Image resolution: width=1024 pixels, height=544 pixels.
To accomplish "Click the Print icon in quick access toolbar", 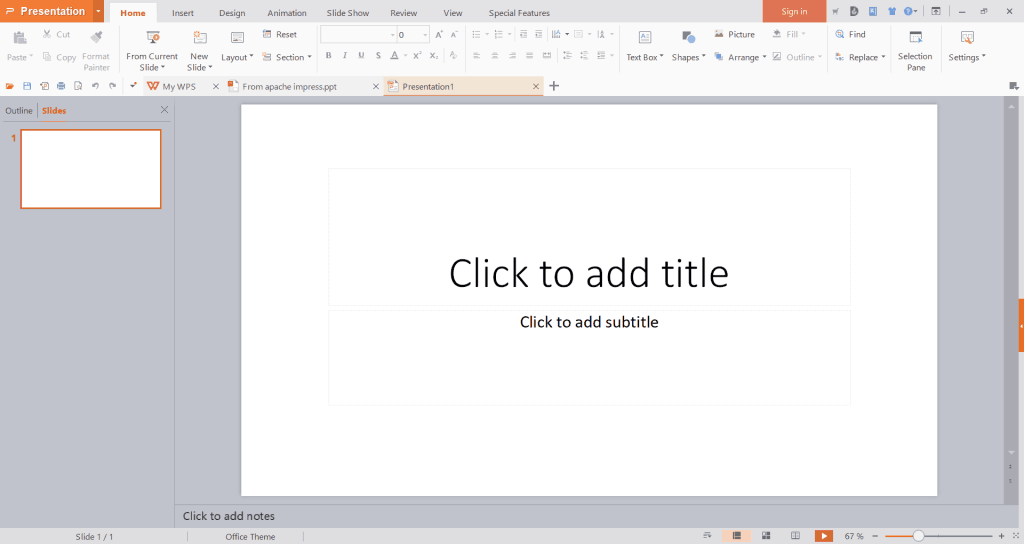I will point(61,86).
